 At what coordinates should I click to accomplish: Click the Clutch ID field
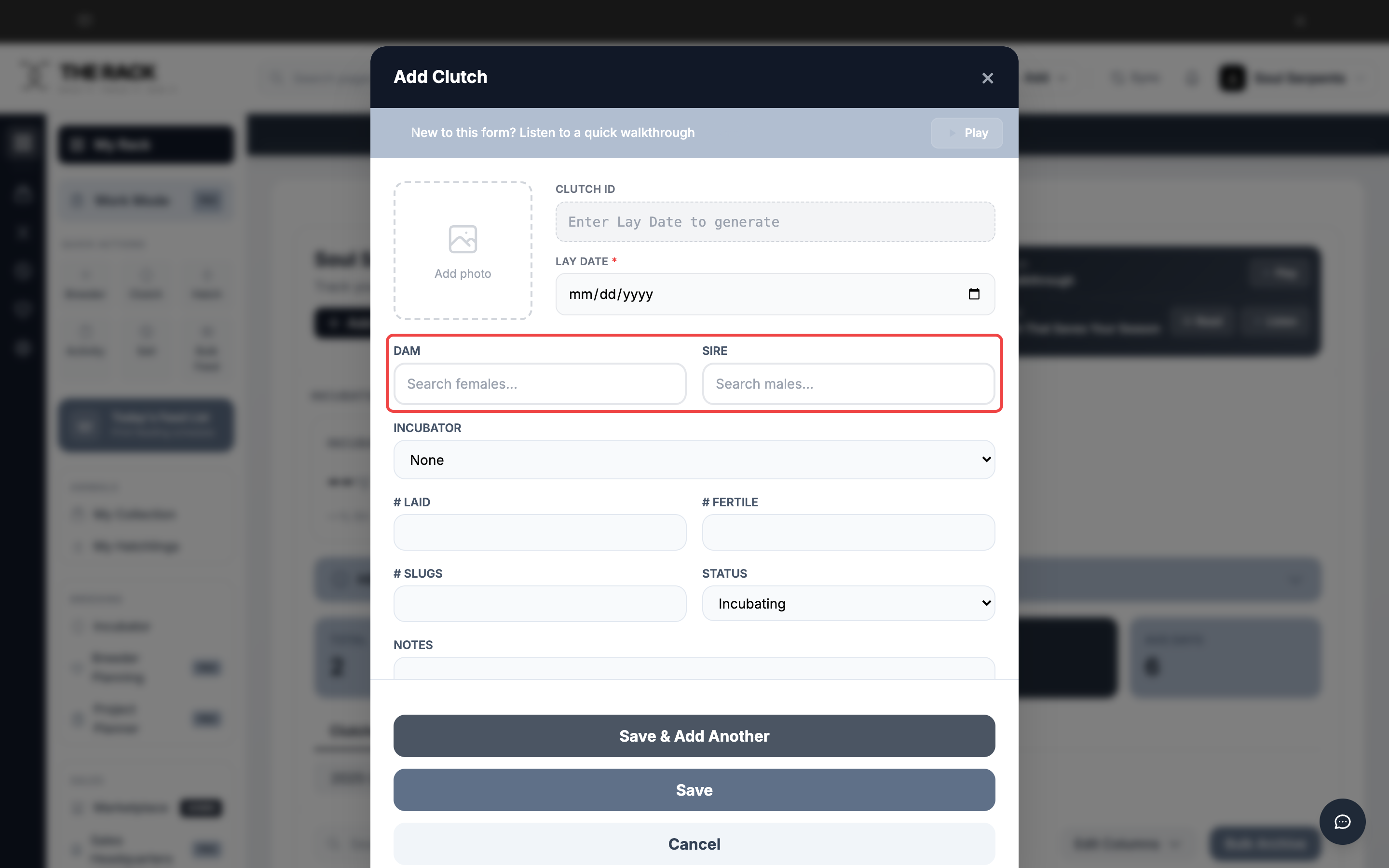775,222
